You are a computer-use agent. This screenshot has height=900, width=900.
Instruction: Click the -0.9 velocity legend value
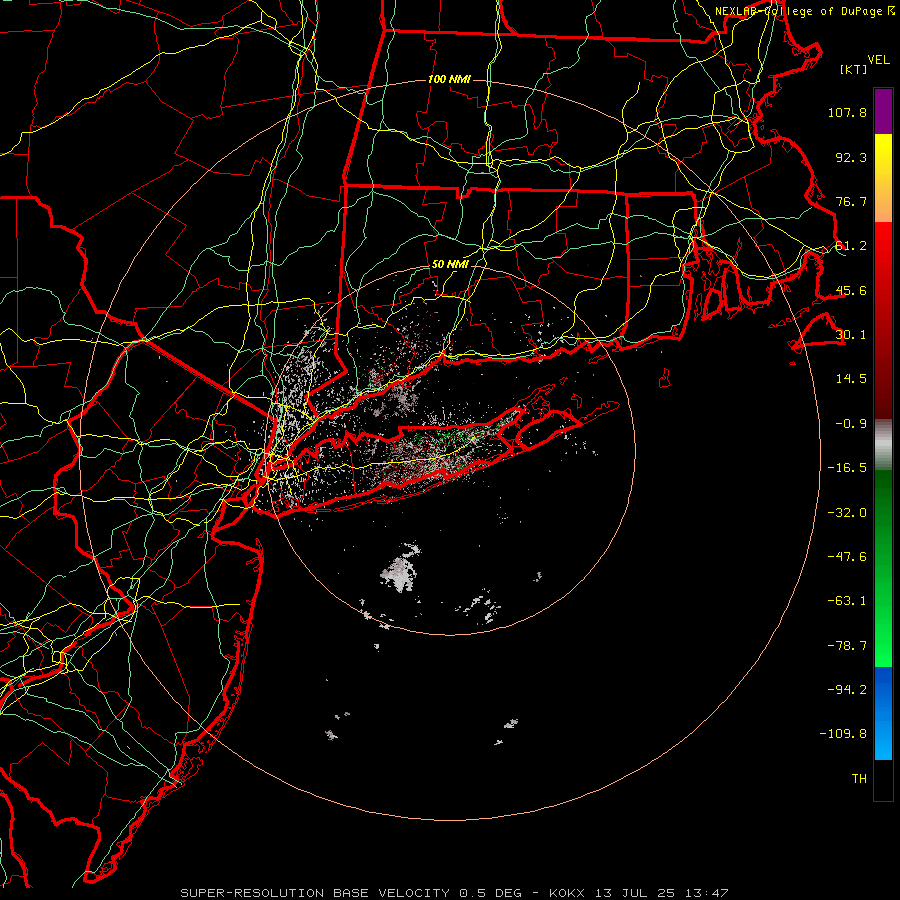click(x=851, y=424)
